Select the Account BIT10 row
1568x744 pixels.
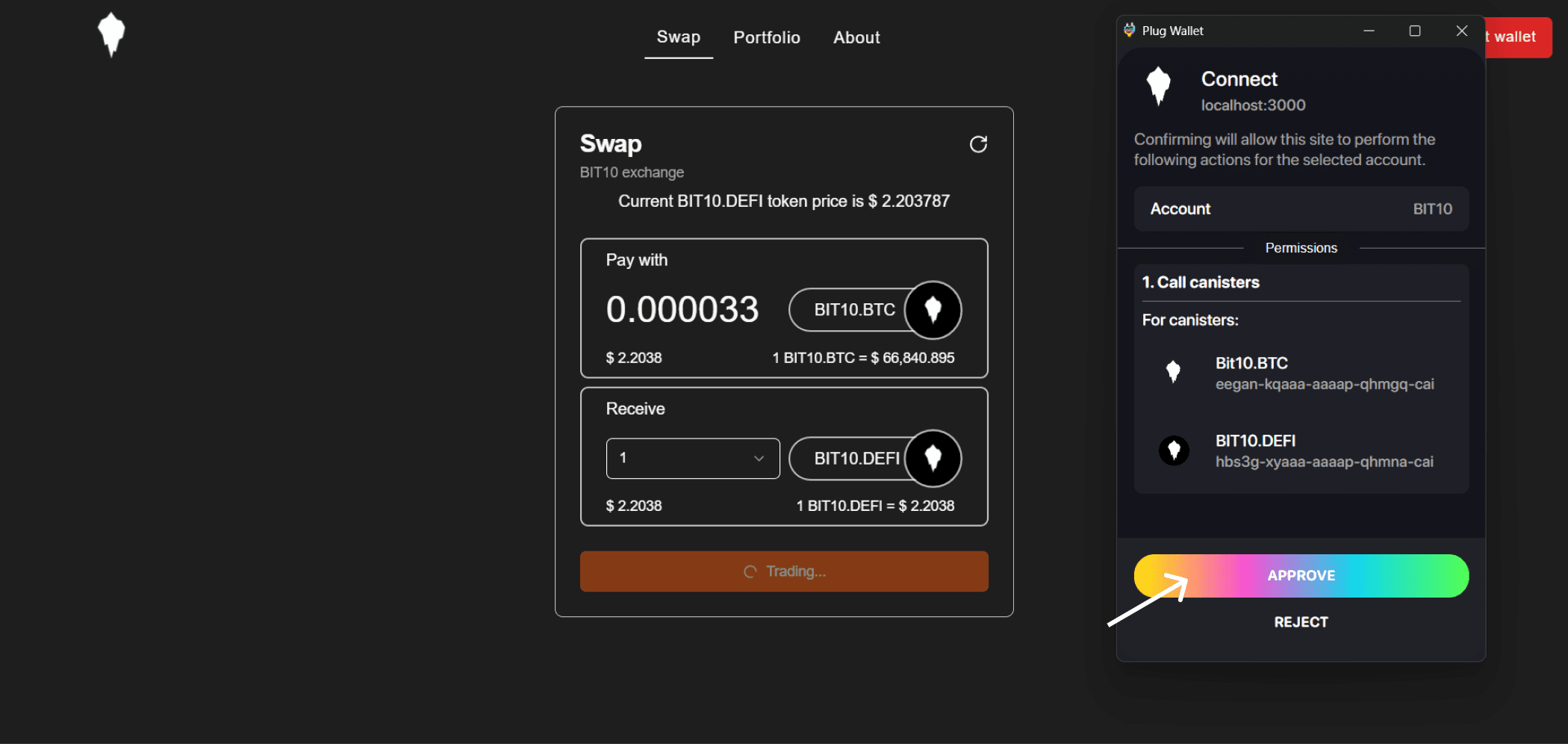1301,209
